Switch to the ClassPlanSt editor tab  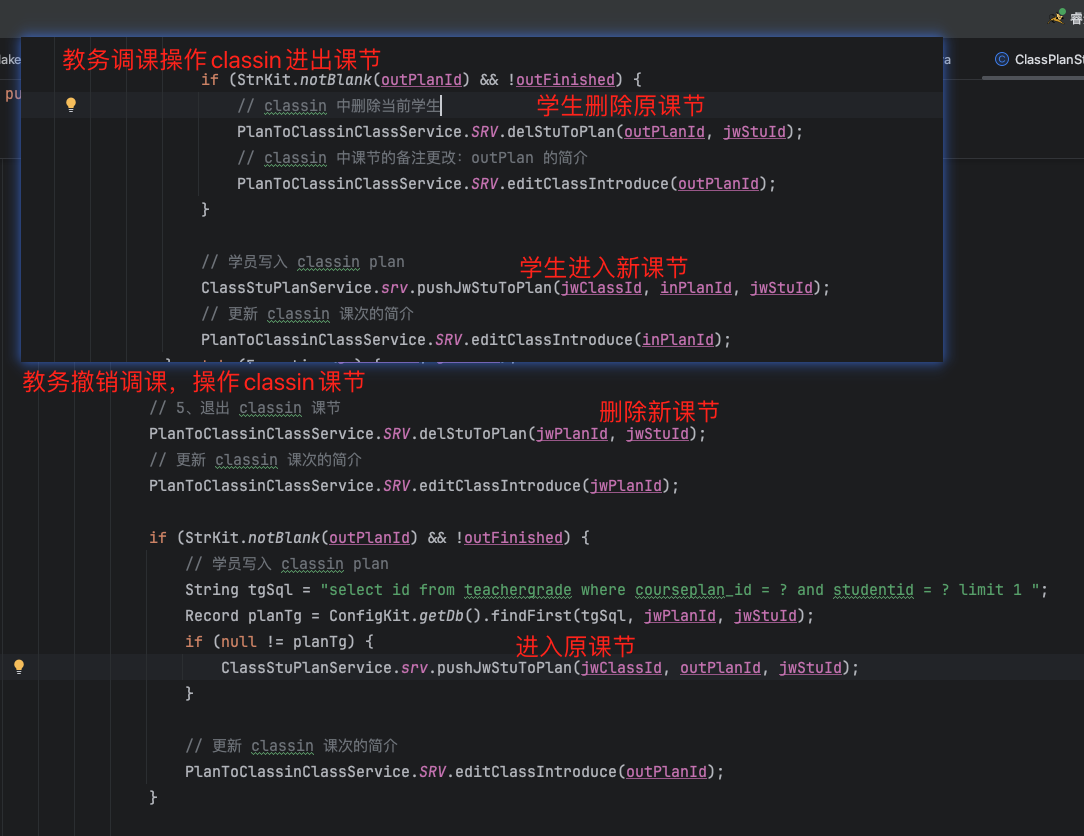click(x=1037, y=59)
